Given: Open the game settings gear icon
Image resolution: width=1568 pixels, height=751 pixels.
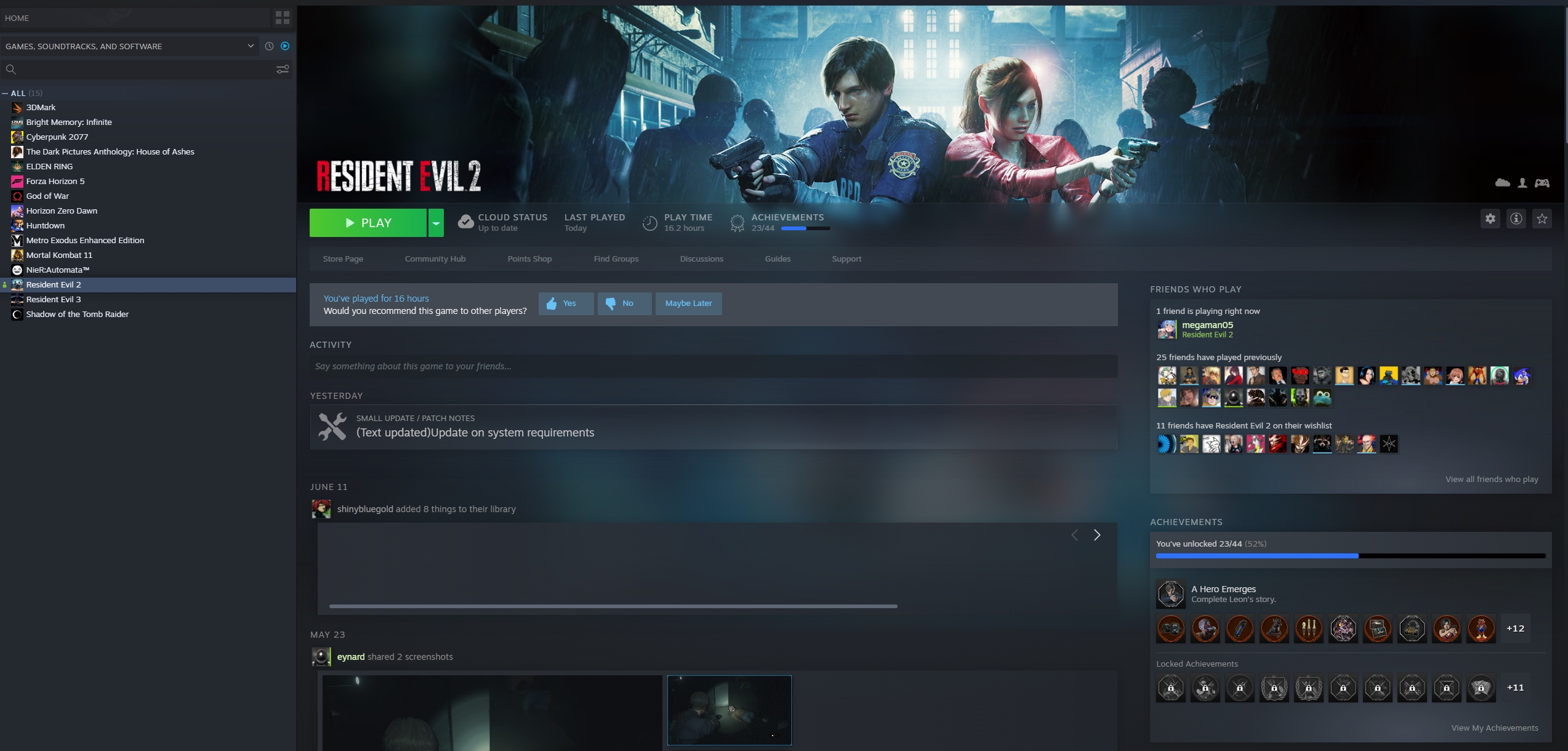Looking at the screenshot, I should coord(1490,219).
